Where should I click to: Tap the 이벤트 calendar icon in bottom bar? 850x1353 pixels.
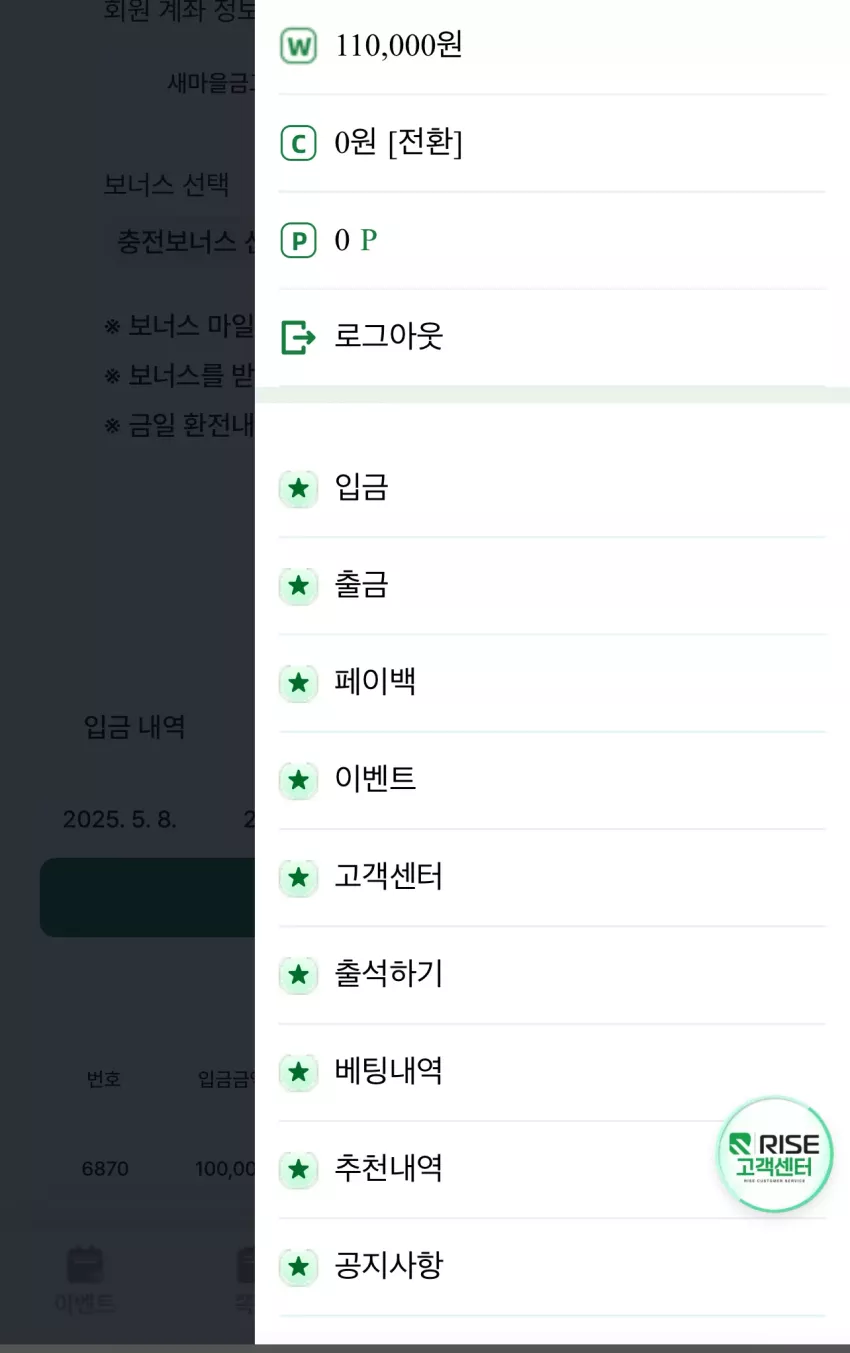coord(85,1265)
